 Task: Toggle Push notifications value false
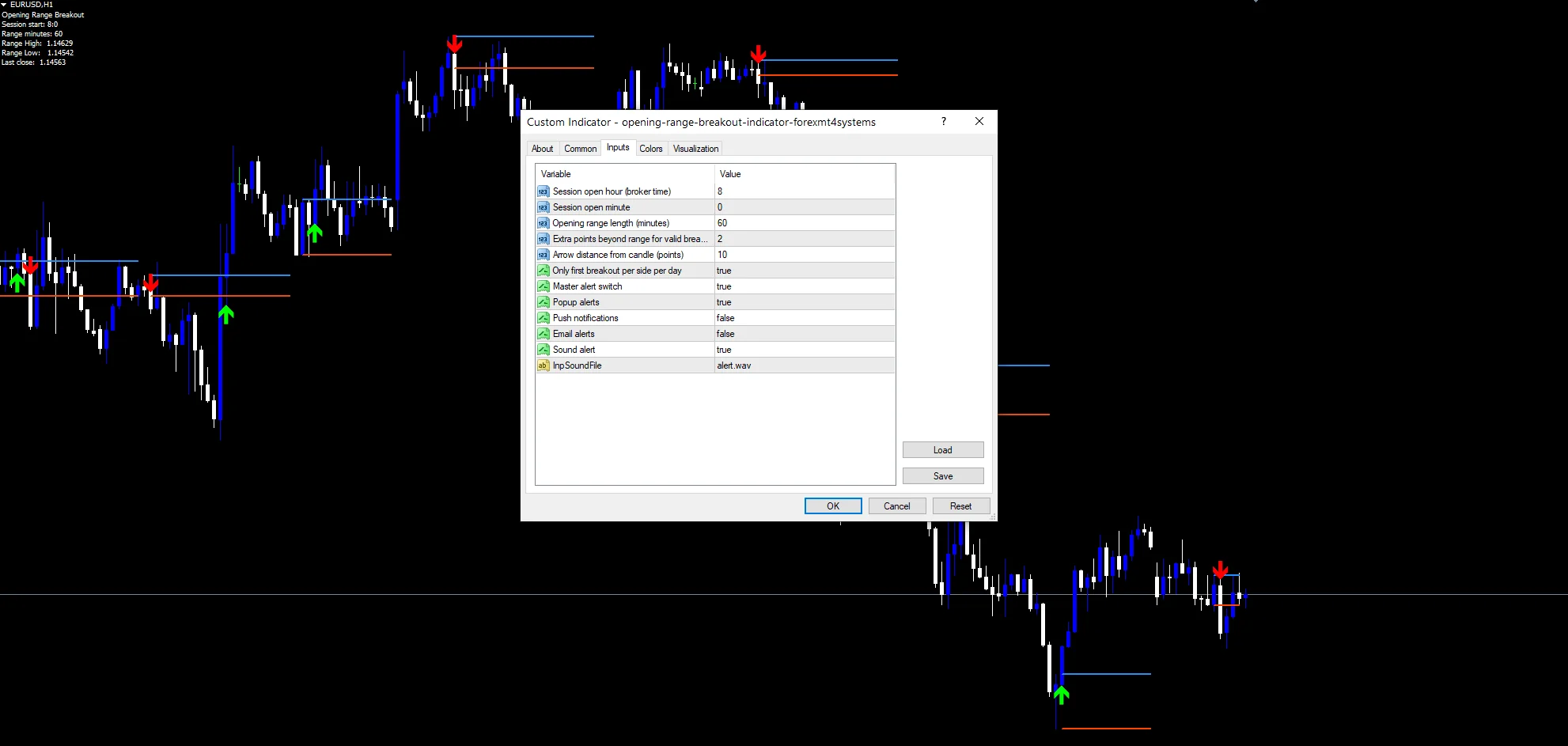click(805, 318)
